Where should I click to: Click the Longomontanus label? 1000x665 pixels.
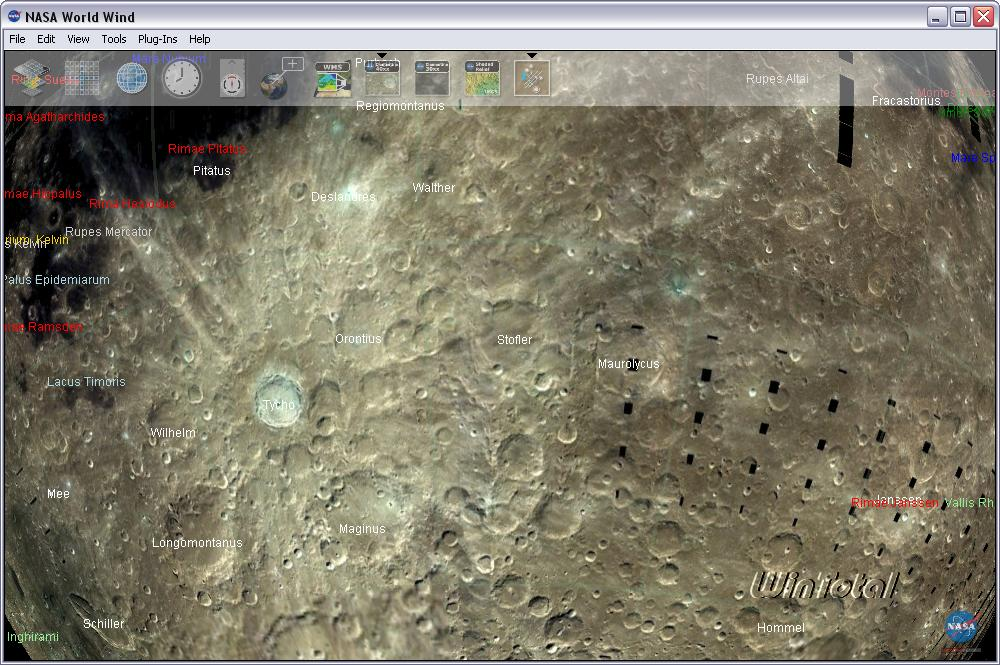197,543
